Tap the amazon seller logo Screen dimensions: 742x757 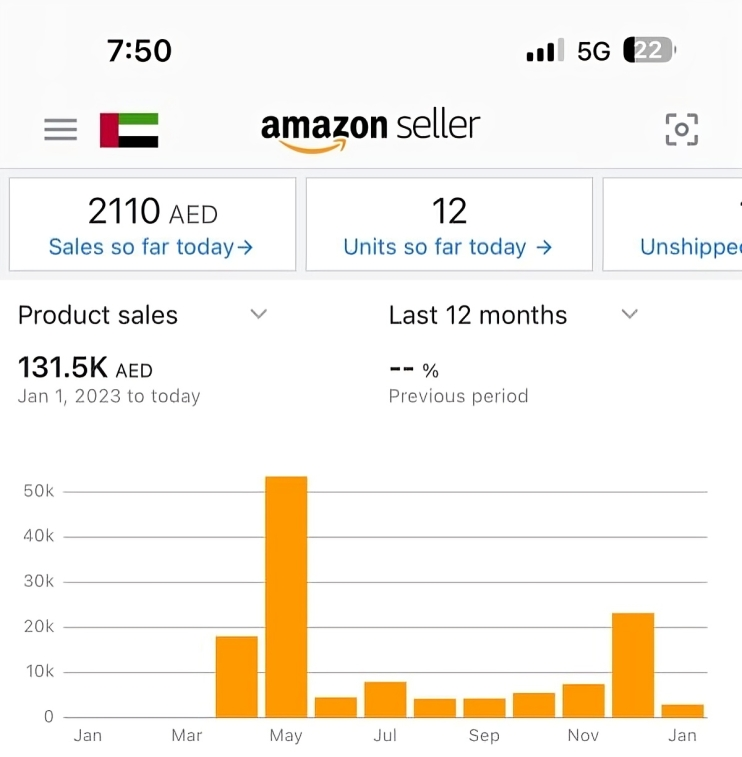pyautogui.click(x=370, y=130)
